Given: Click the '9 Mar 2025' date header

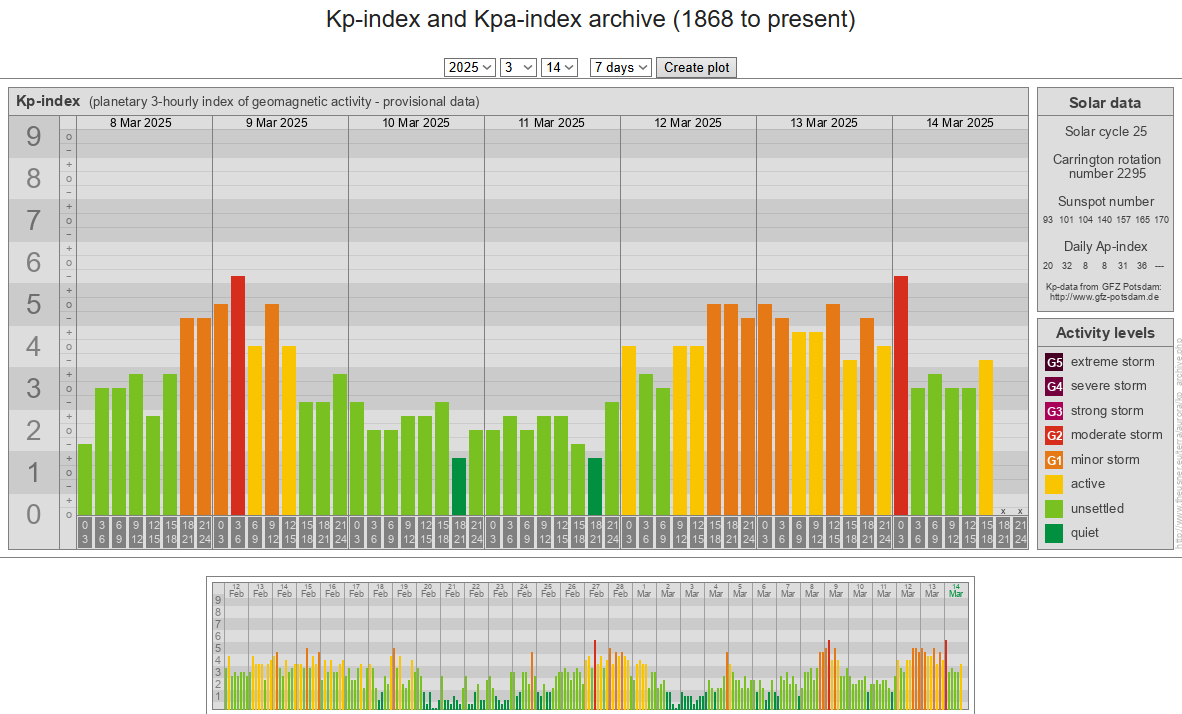Looking at the screenshot, I should click(x=277, y=123).
